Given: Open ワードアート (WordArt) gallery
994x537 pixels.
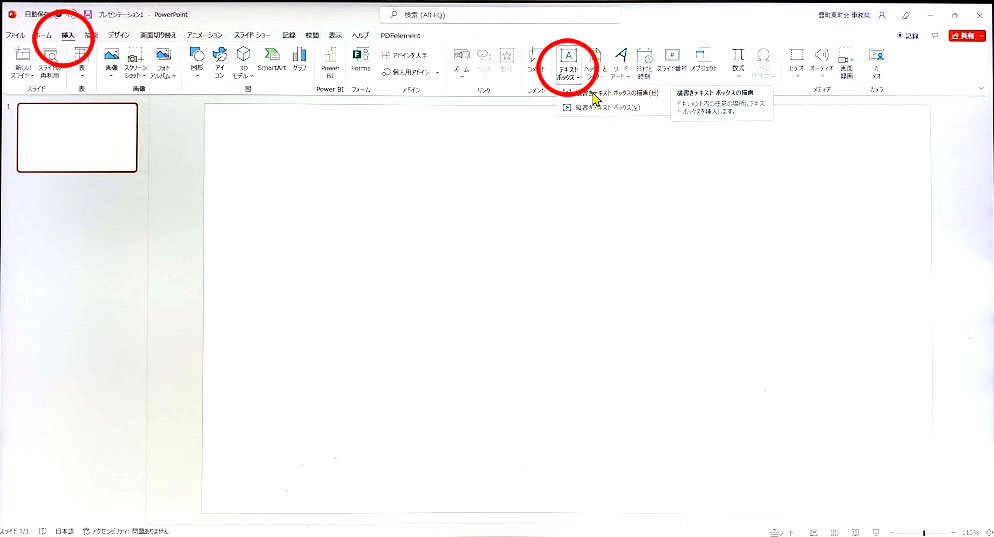Looking at the screenshot, I should pos(621,63).
